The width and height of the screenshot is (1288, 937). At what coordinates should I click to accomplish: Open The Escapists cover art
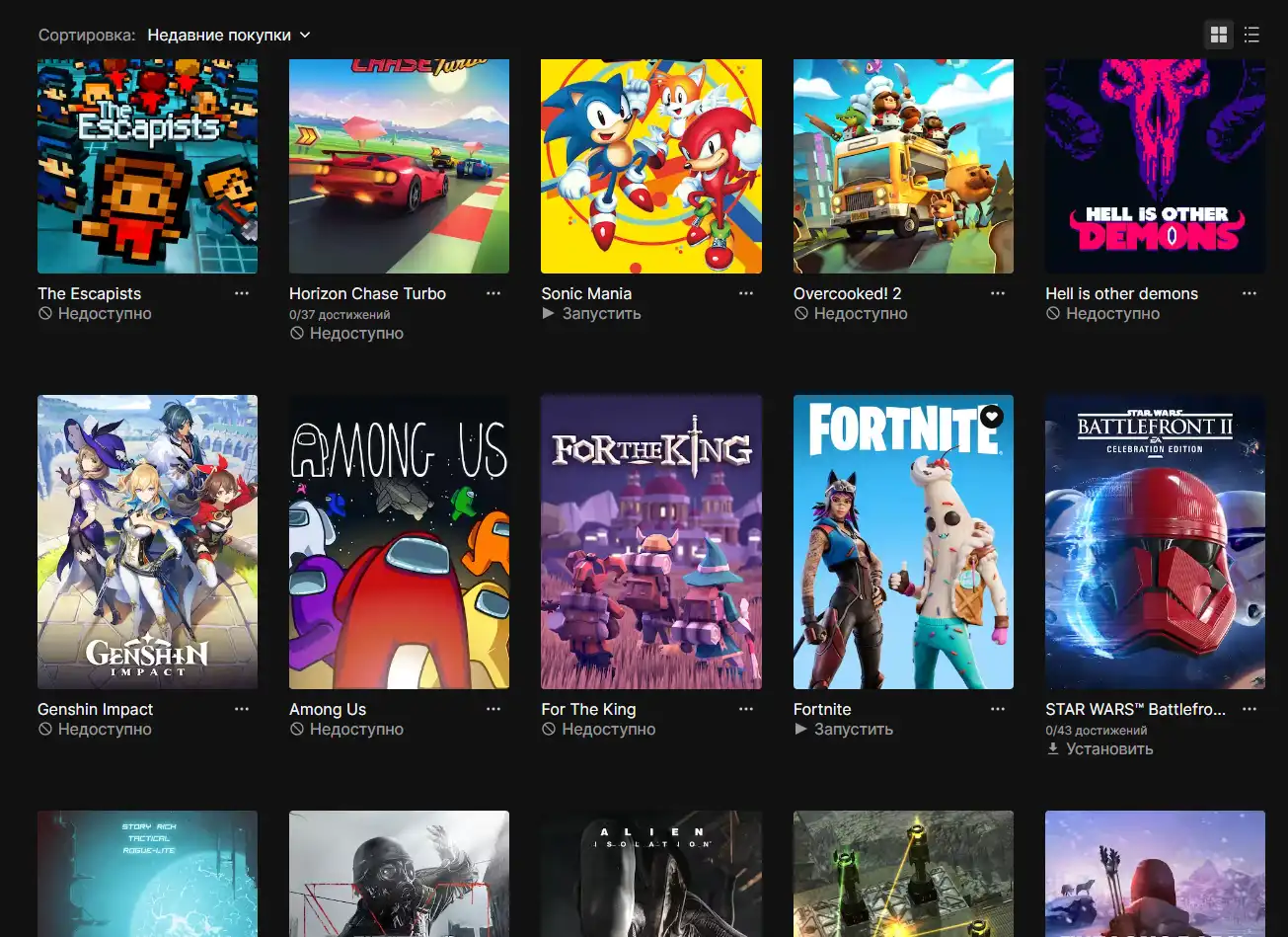pyautogui.click(x=147, y=166)
